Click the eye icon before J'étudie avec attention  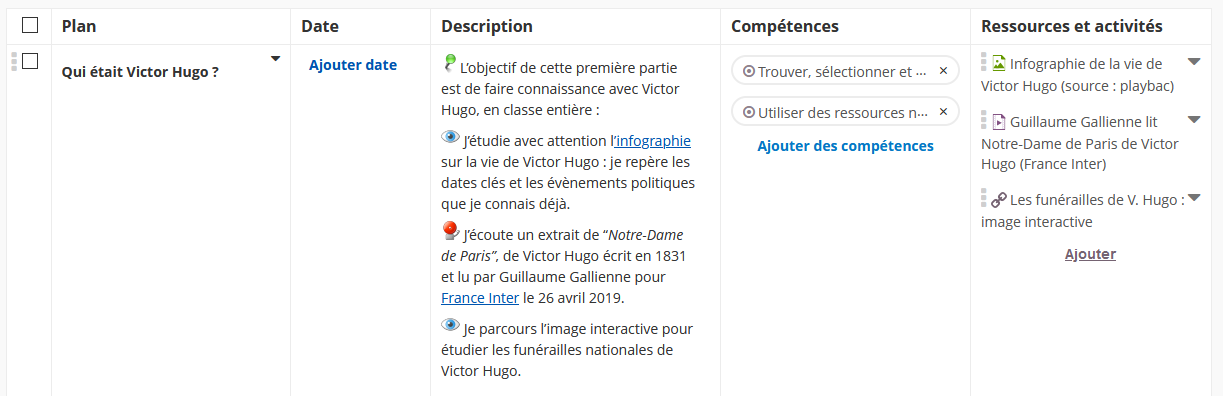click(x=450, y=137)
